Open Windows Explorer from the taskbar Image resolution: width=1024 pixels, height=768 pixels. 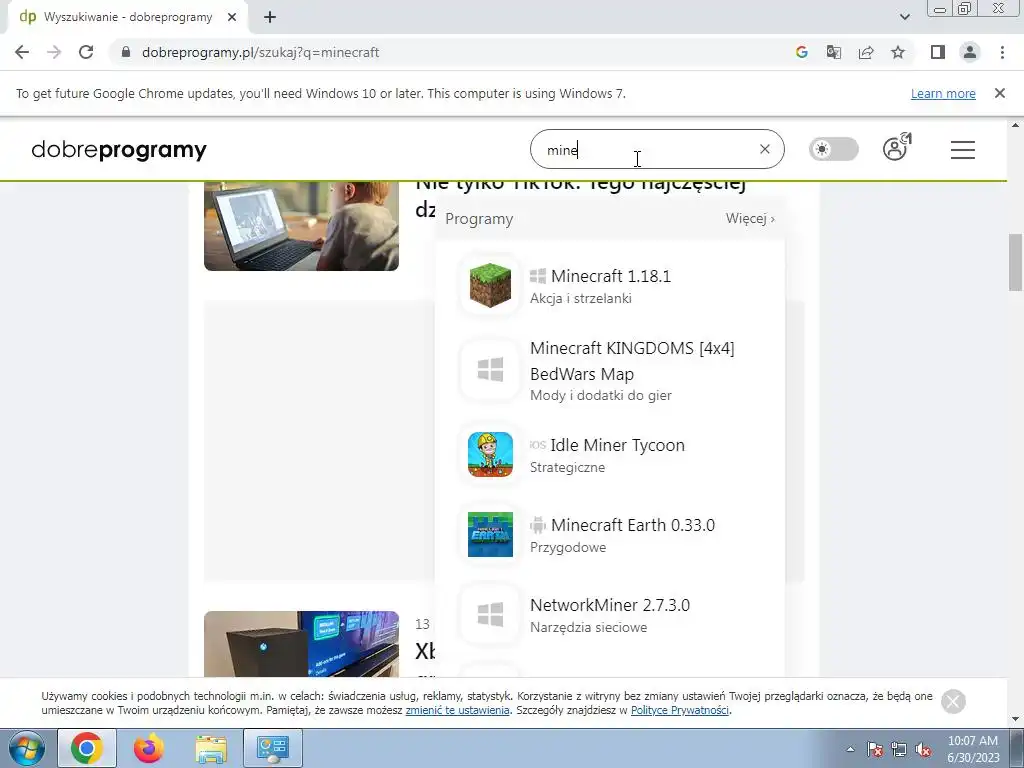[210, 748]
